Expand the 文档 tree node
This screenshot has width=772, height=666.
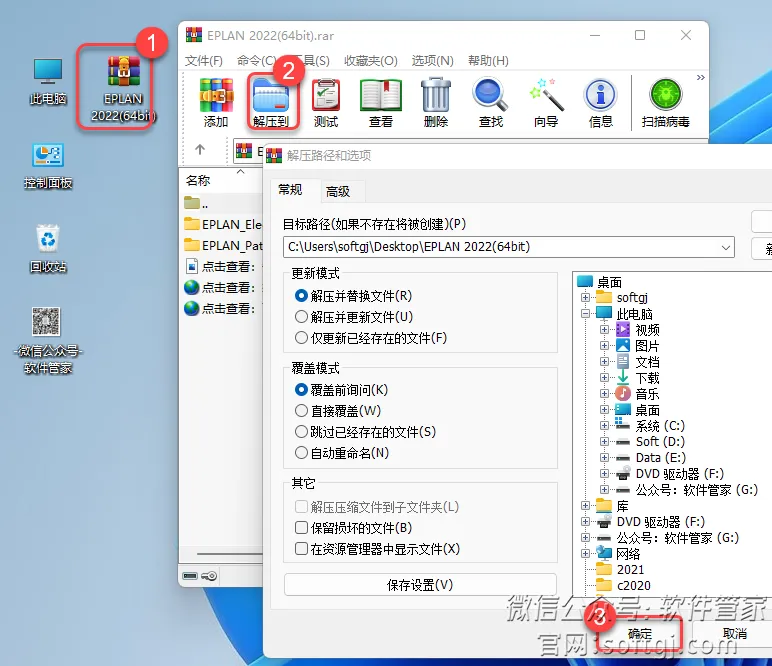tap(605, 361)
